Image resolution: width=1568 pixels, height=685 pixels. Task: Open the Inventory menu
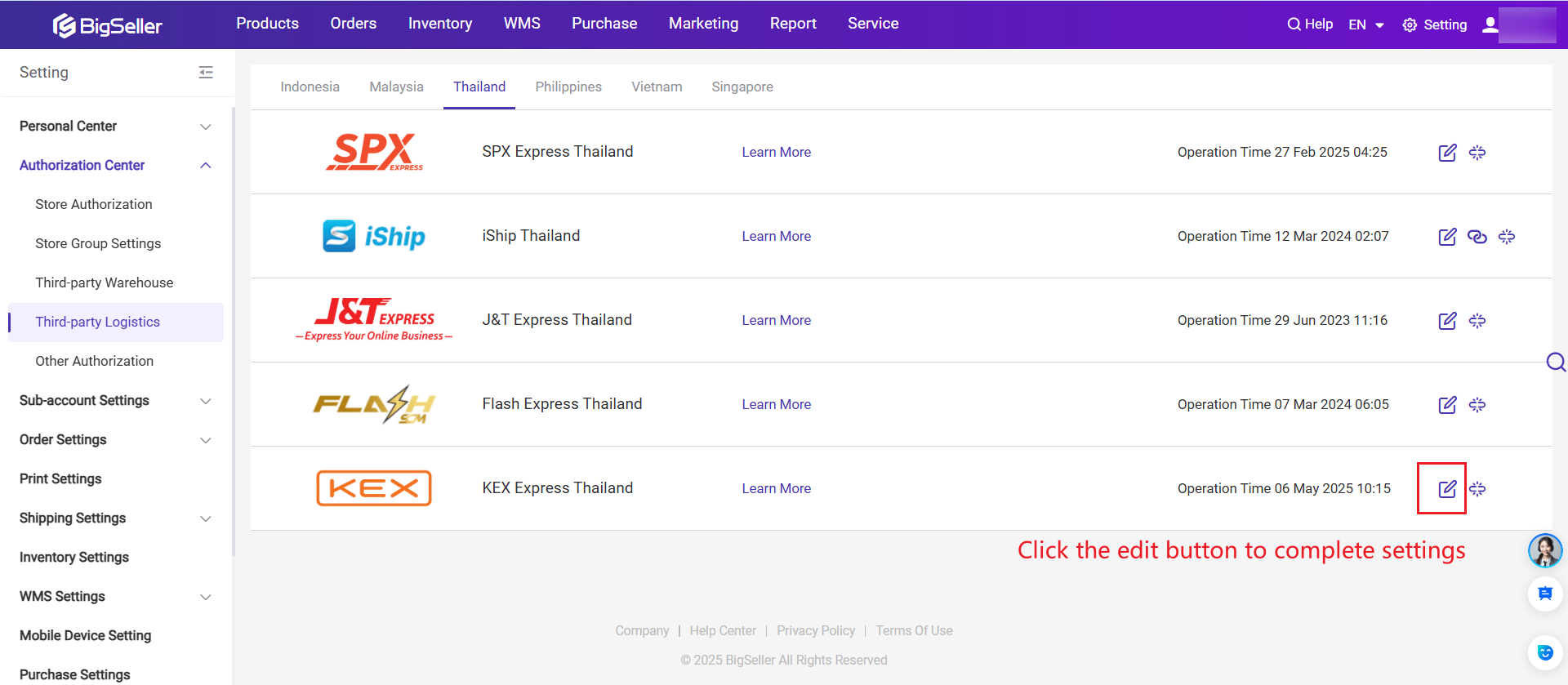tap(440, 24)
